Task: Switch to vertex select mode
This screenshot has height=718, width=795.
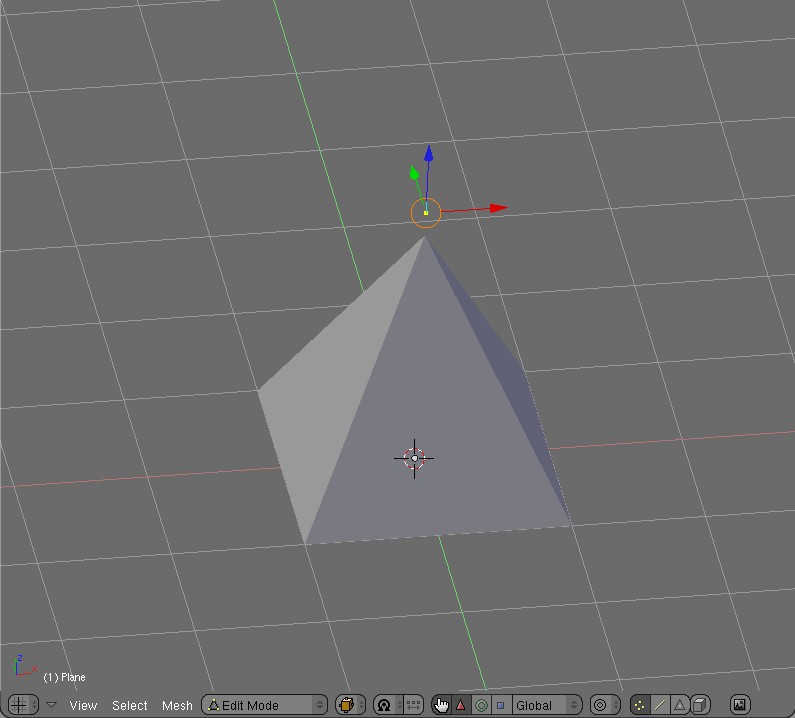Action: pyautogui.click(x=640, y=705)
